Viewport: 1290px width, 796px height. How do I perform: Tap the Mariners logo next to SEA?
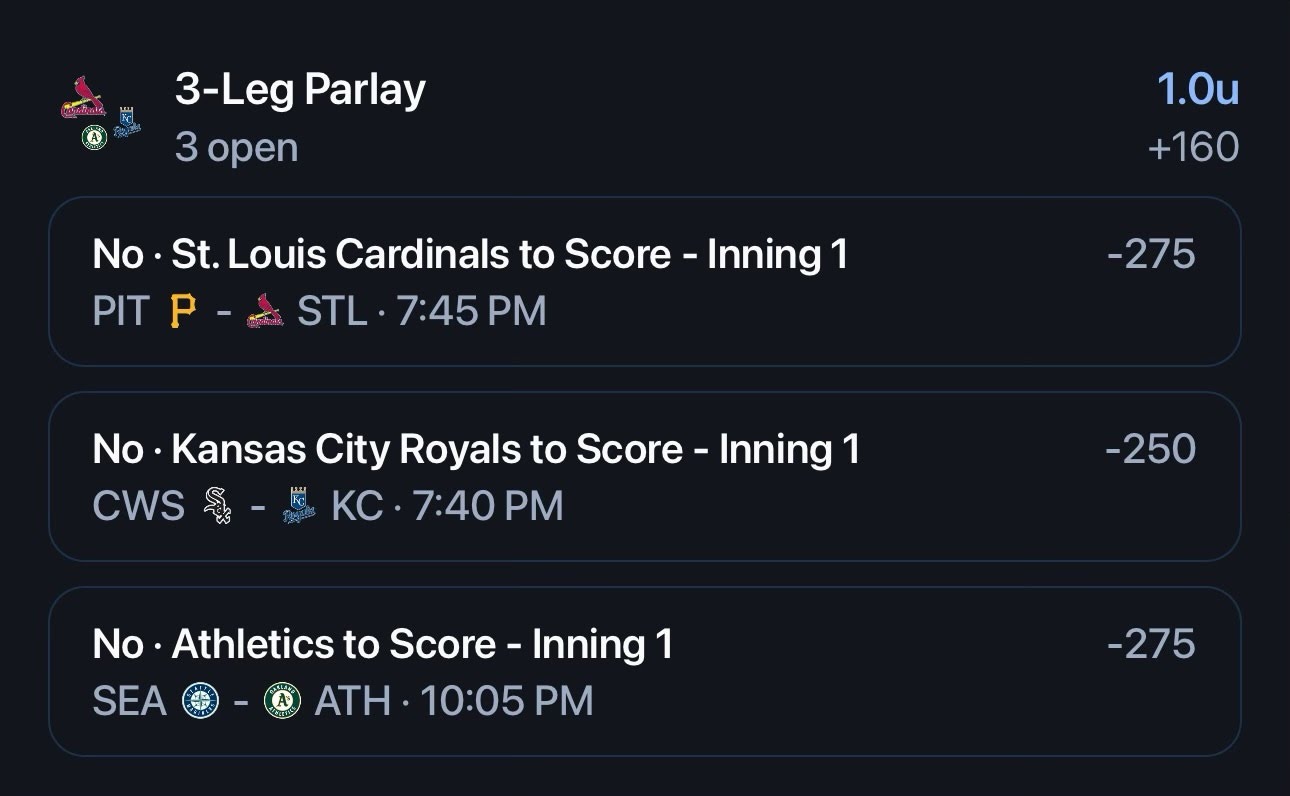click(200, 701)
